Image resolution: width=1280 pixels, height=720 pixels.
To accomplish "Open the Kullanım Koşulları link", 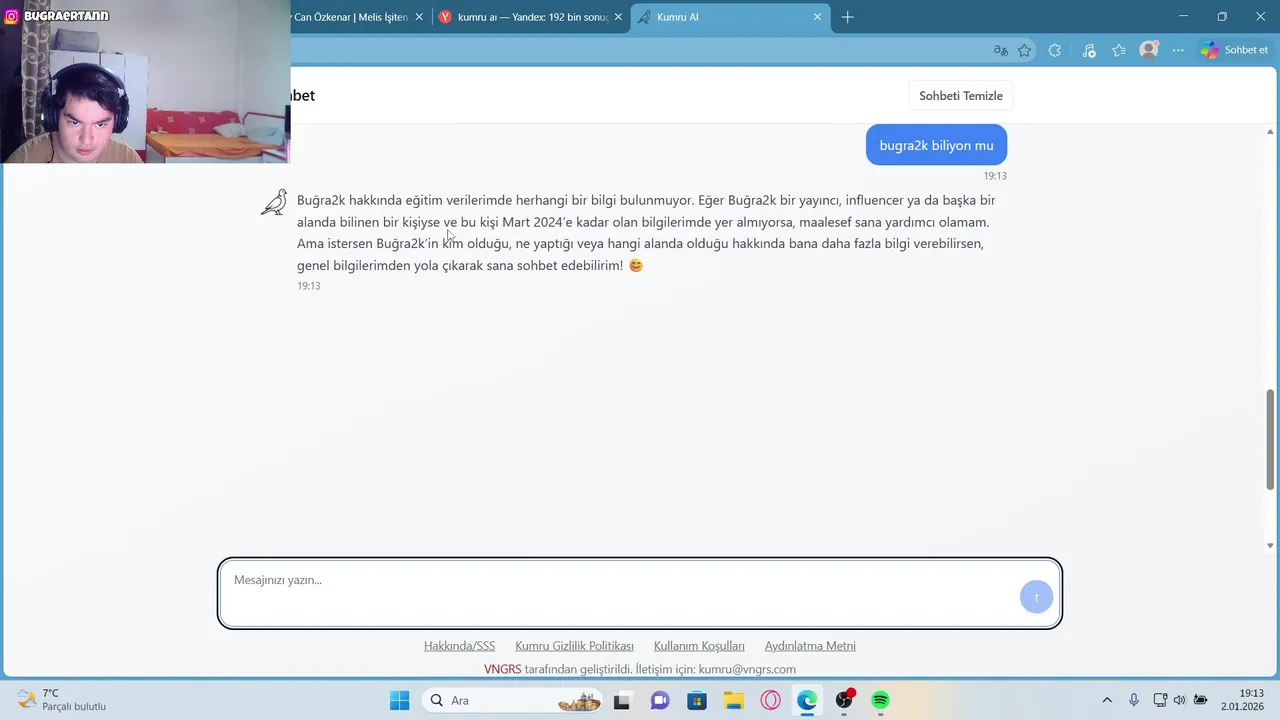I will coord(699,646).
